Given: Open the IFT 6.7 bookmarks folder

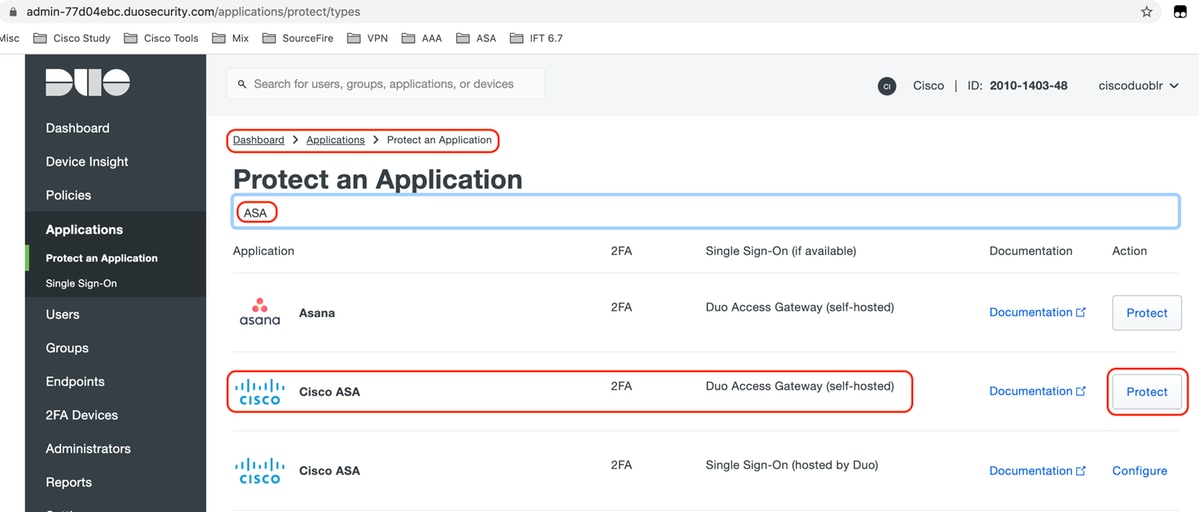Looking at the screenshot, I should [x=536, y=38].
